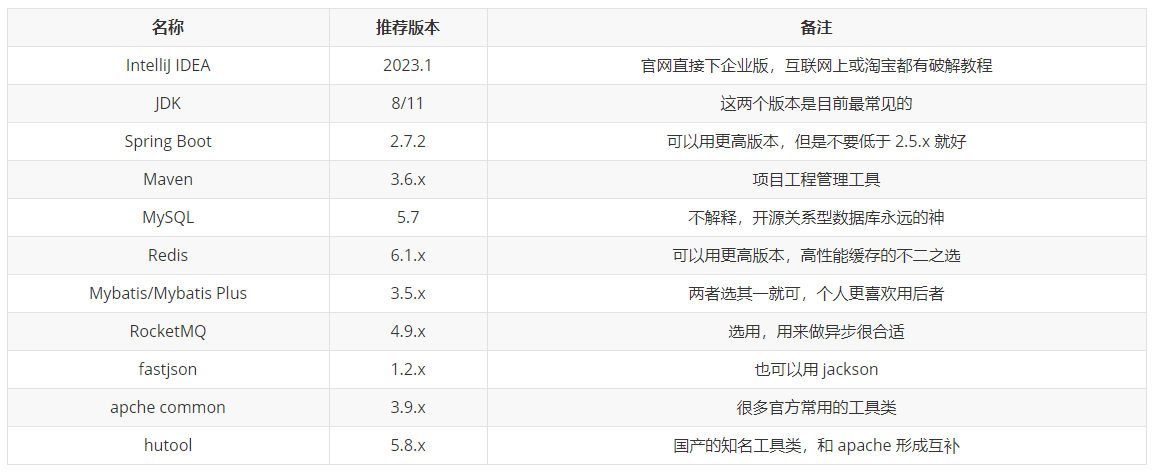Click the note mentioning 不要低于 2.5.x
Image resolution: width=1158 pixels, height=473 pixels.
point(816,141)
